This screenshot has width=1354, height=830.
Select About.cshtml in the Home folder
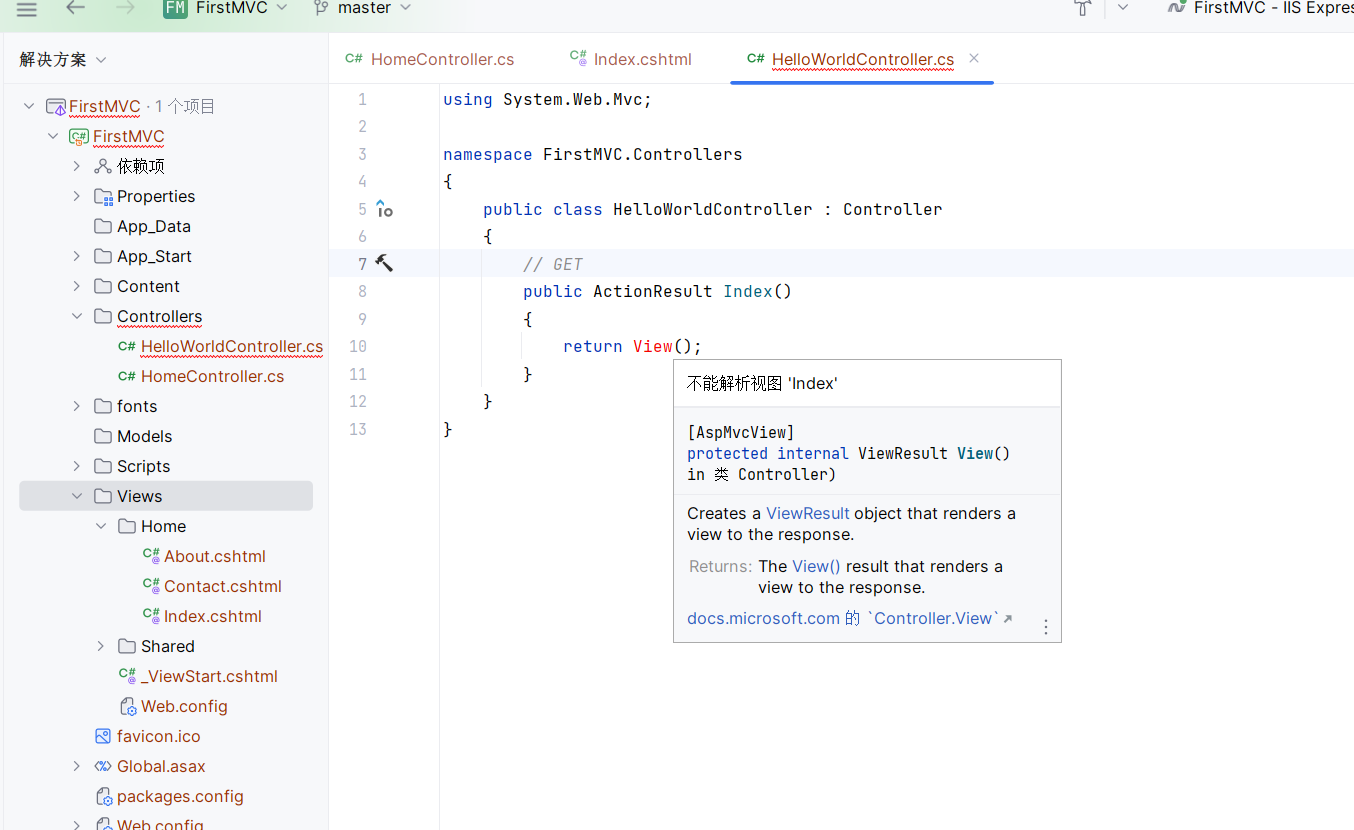point(214,556)
